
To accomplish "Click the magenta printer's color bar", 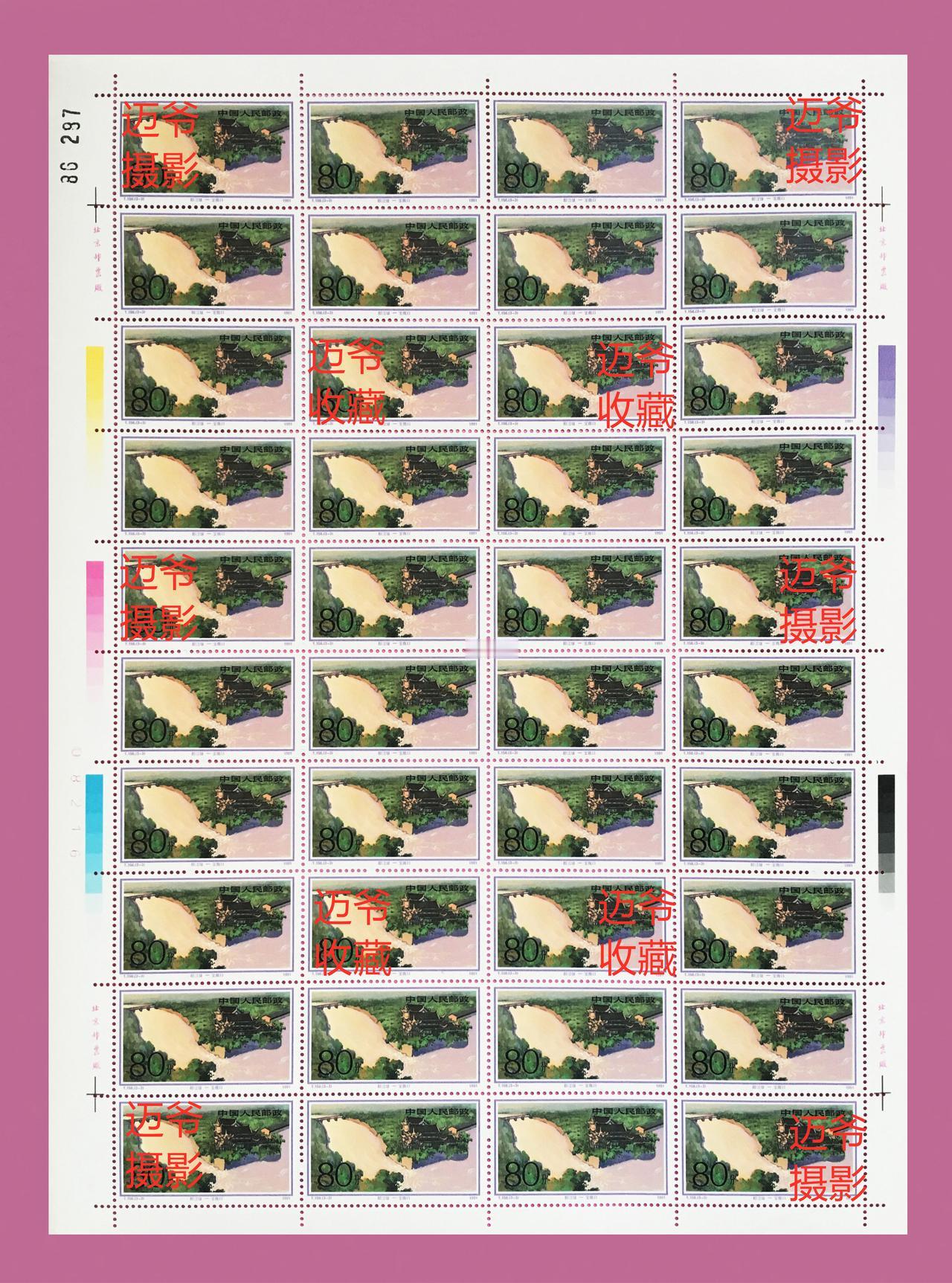I will [95, 631].
